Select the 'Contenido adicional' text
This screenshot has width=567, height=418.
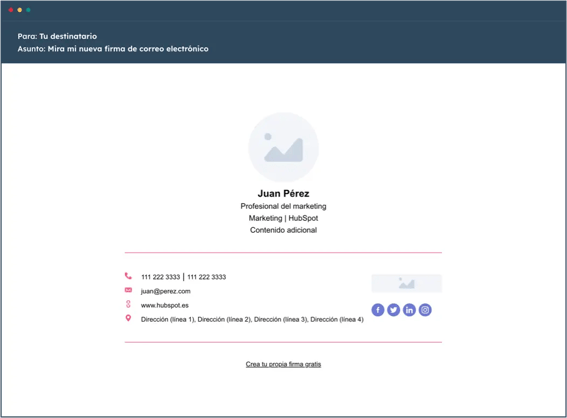coord(284,230)
